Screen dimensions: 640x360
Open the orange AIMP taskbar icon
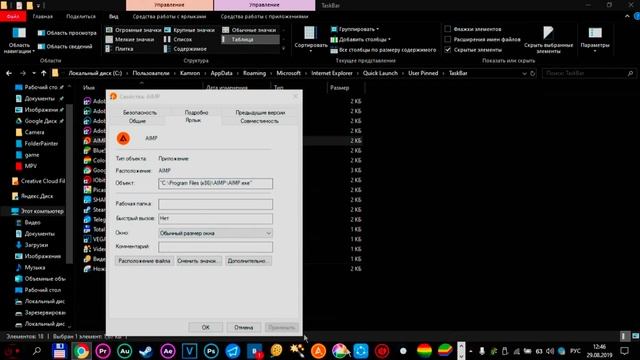click(318, 351)
